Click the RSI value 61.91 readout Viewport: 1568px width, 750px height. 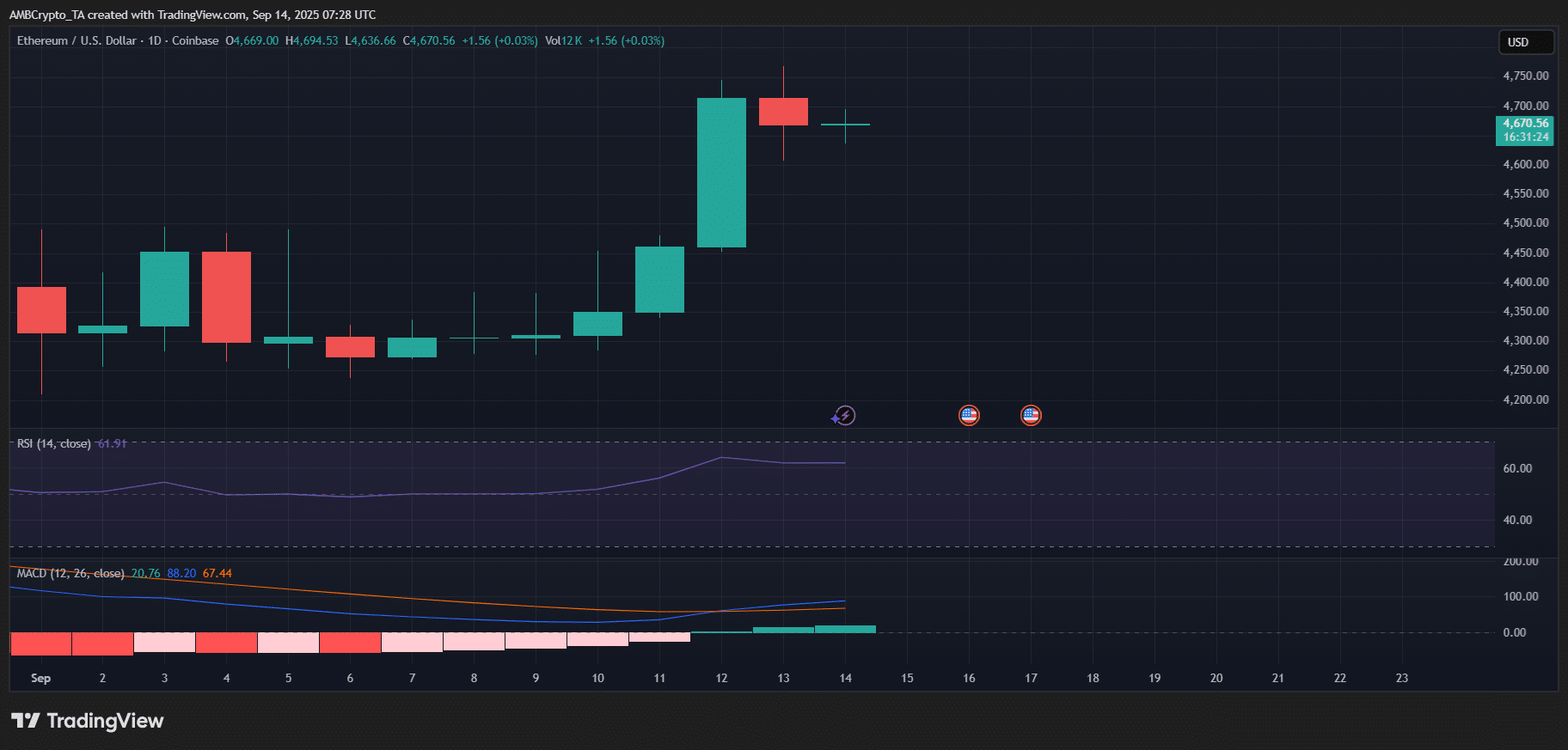112,444
